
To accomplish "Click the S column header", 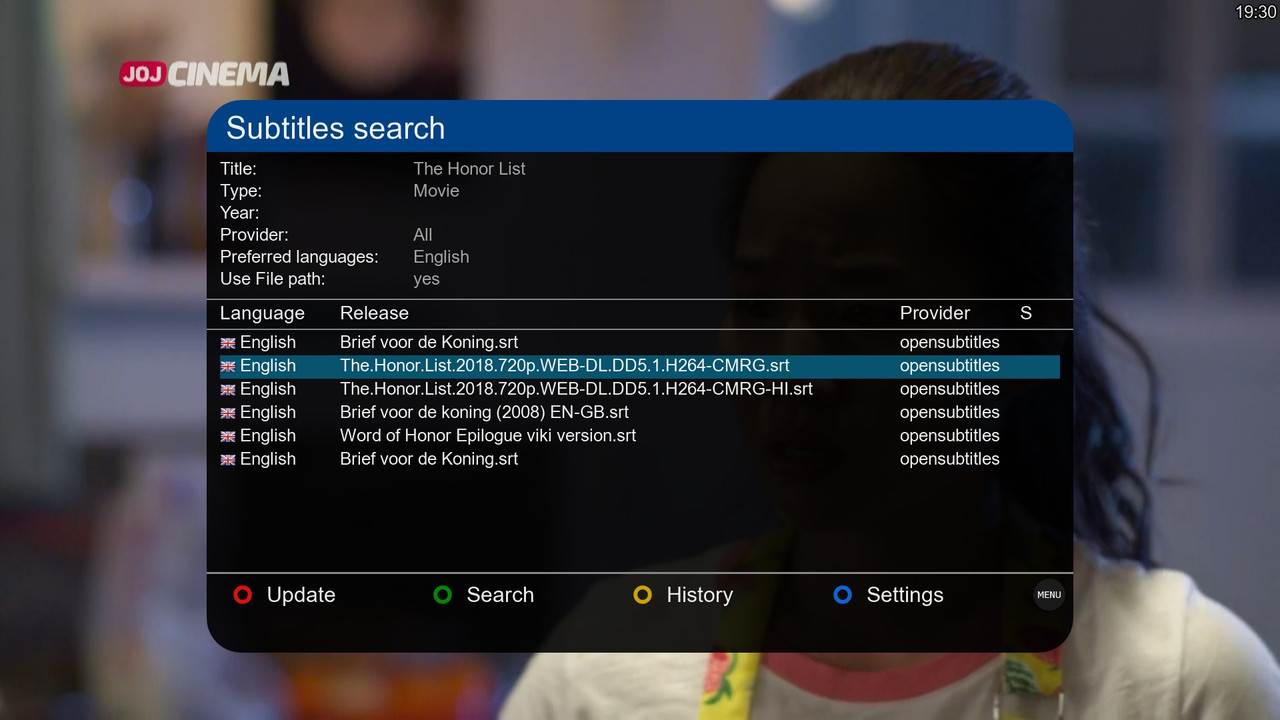I will [1026, 313].
